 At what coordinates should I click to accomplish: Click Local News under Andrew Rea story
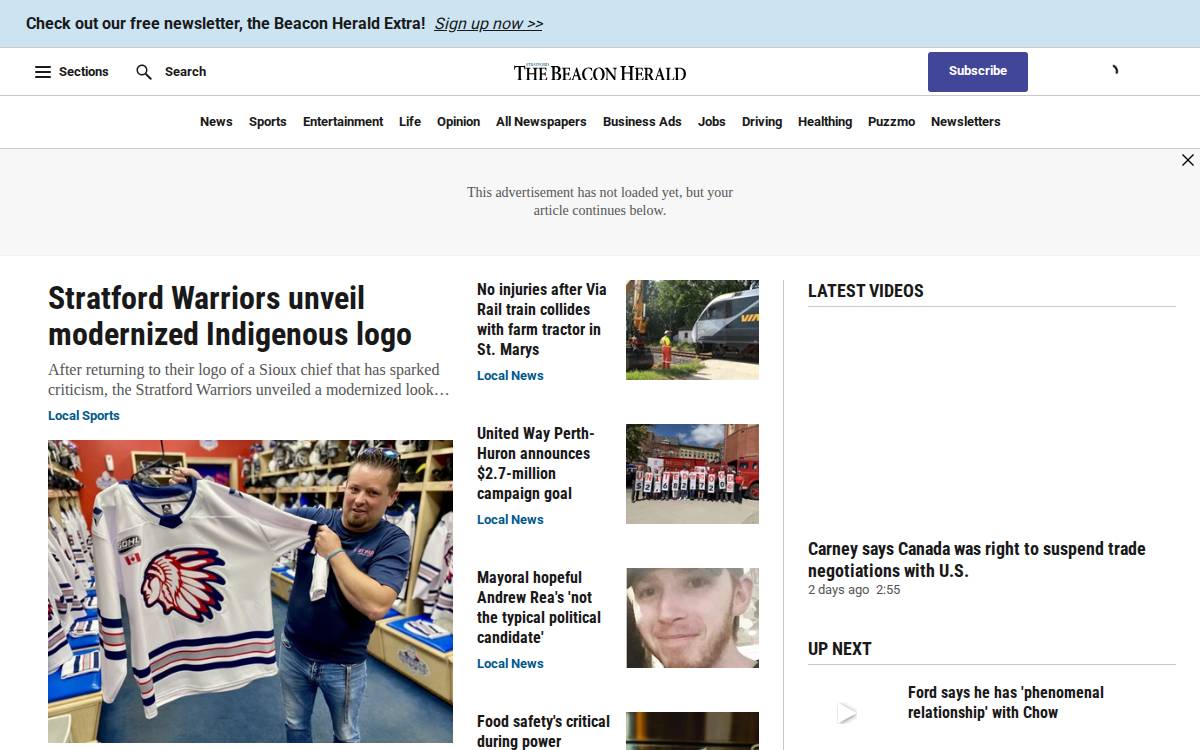(510, 664)
